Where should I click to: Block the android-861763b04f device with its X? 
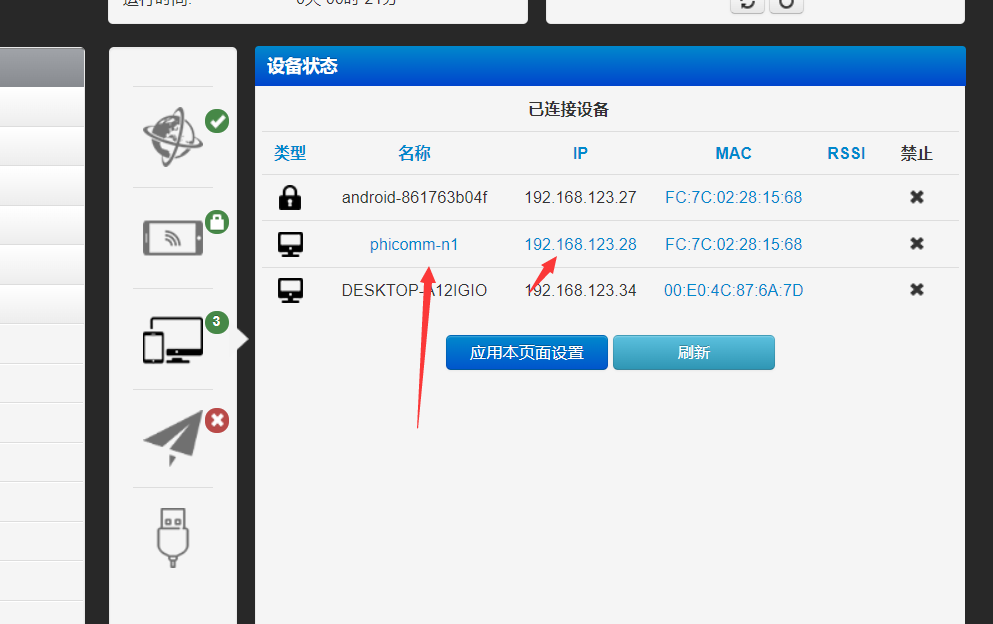pyautogui.click(x=916, y=198)
